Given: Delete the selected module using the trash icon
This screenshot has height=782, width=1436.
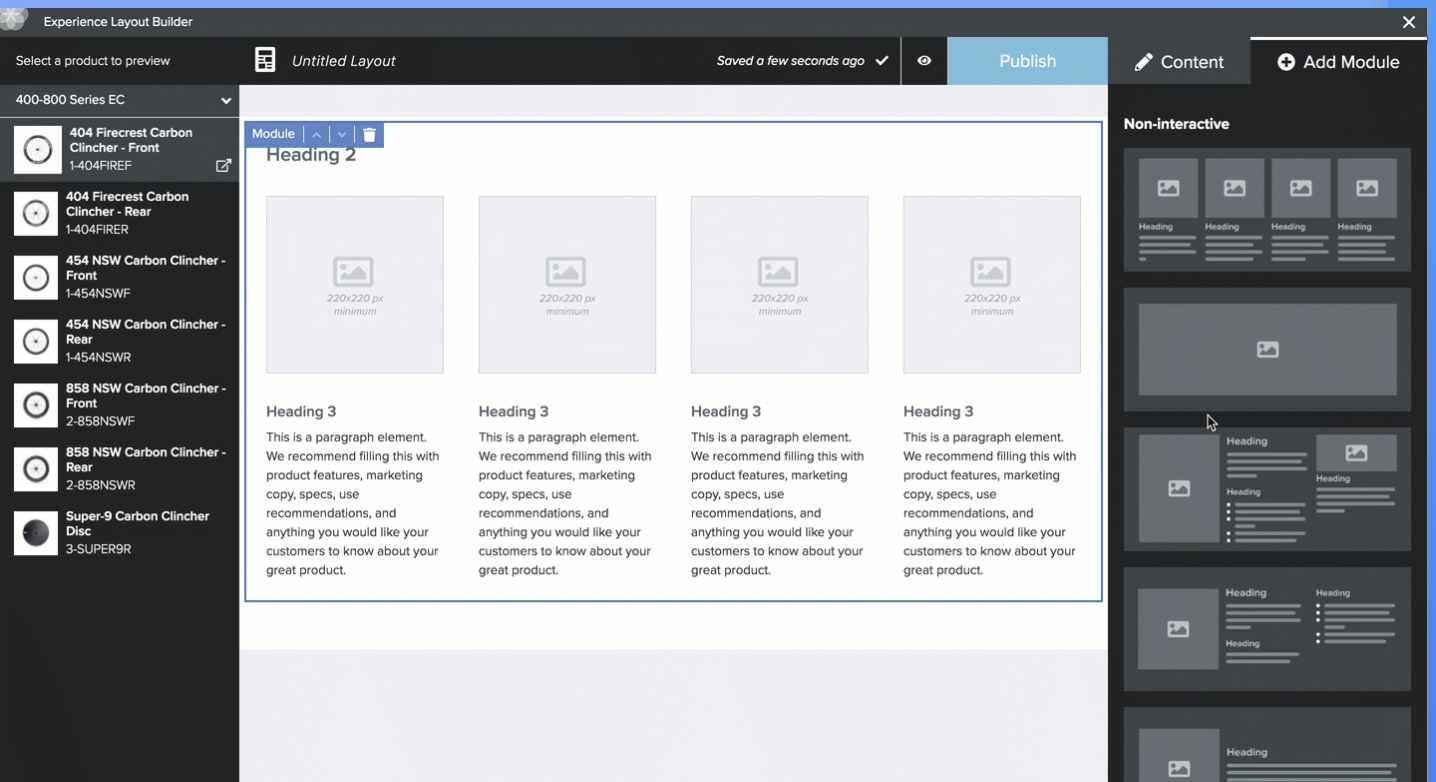Looking at the screenshot, I should pyautogui.click(x=369, y=134).
